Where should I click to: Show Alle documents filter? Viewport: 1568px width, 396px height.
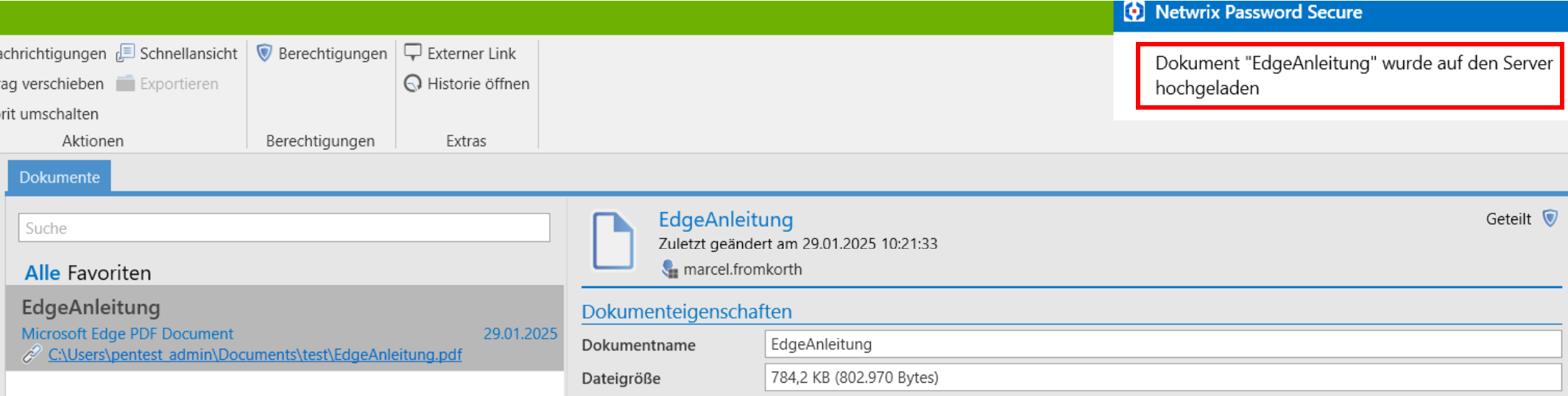pyautogui.click(x=42, y=272)
